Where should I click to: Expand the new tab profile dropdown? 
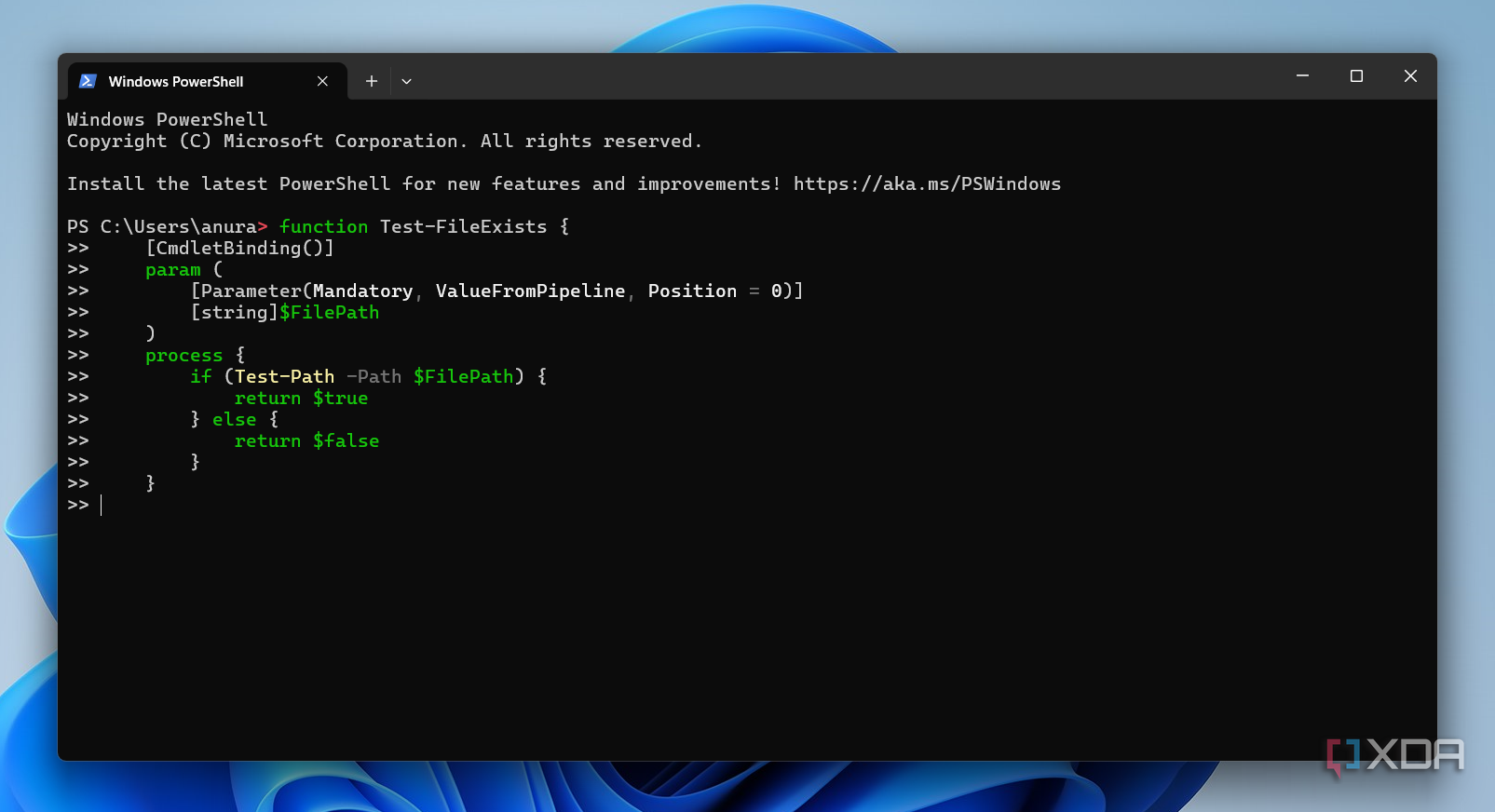click(406, 81)
